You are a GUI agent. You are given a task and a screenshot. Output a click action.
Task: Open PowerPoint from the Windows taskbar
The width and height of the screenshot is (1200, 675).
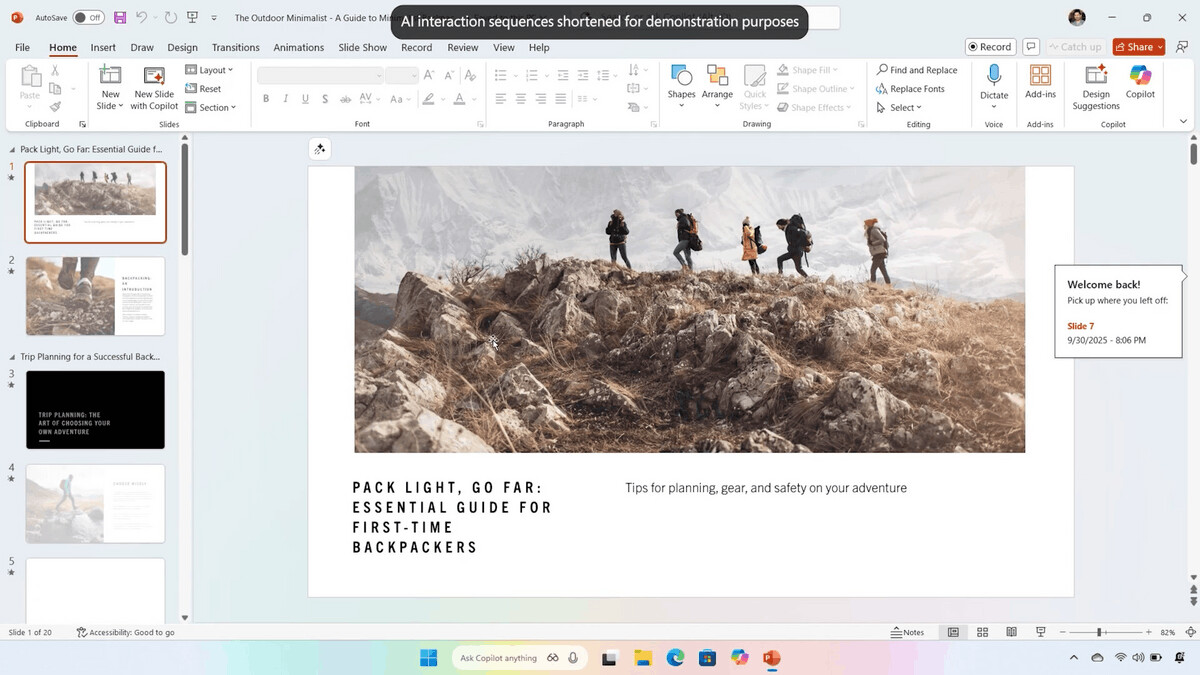tap(771, 657)
